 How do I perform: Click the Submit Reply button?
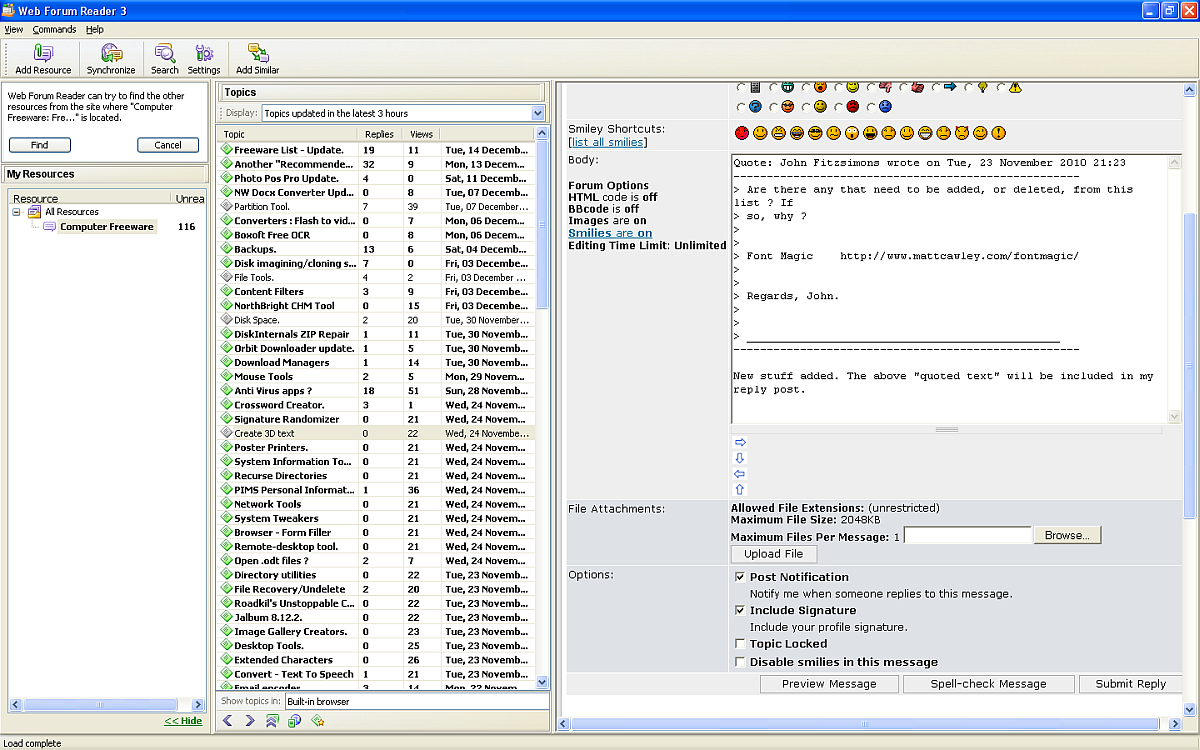coord(1130,684)
